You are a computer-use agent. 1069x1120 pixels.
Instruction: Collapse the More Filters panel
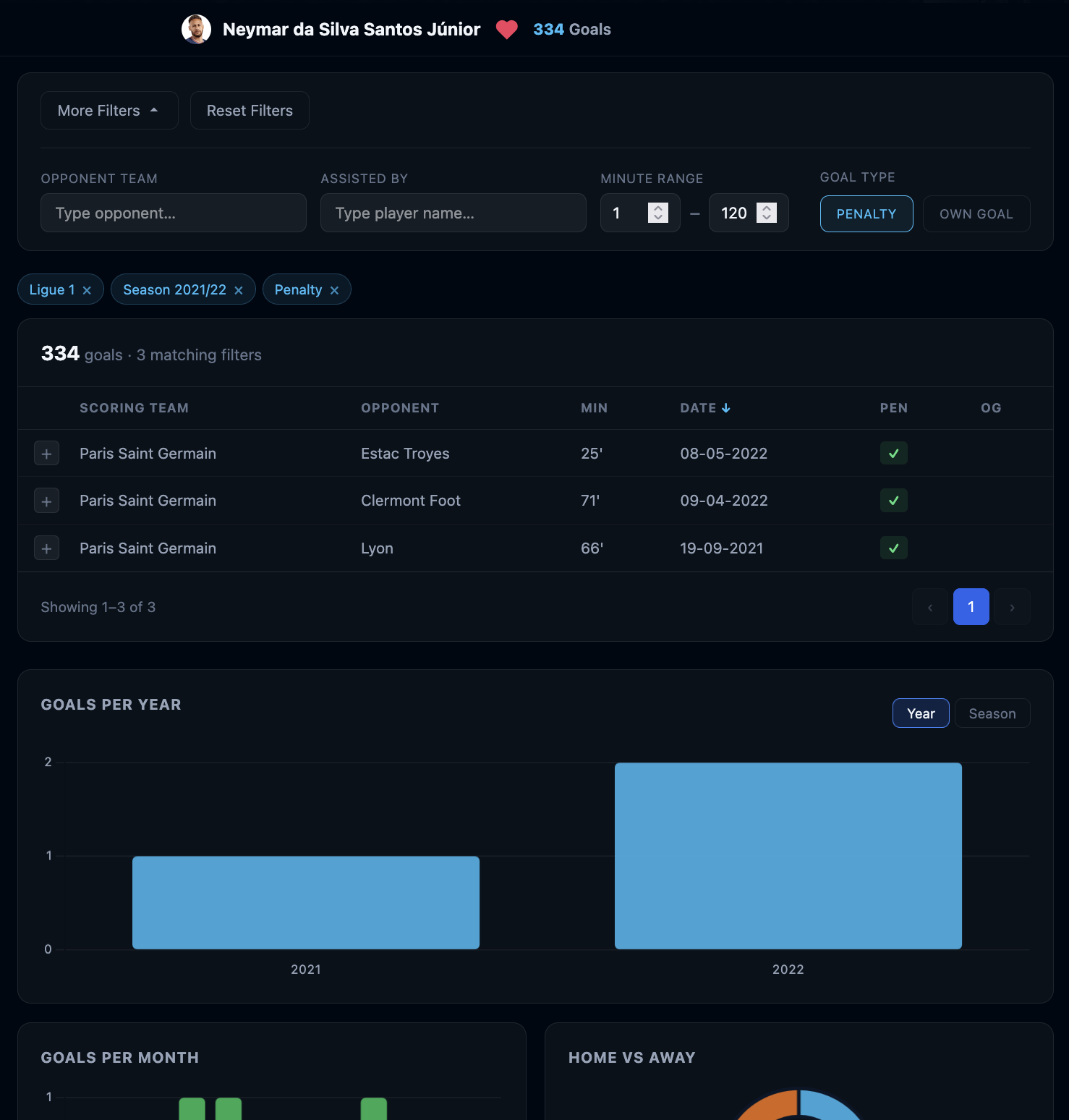109,111
